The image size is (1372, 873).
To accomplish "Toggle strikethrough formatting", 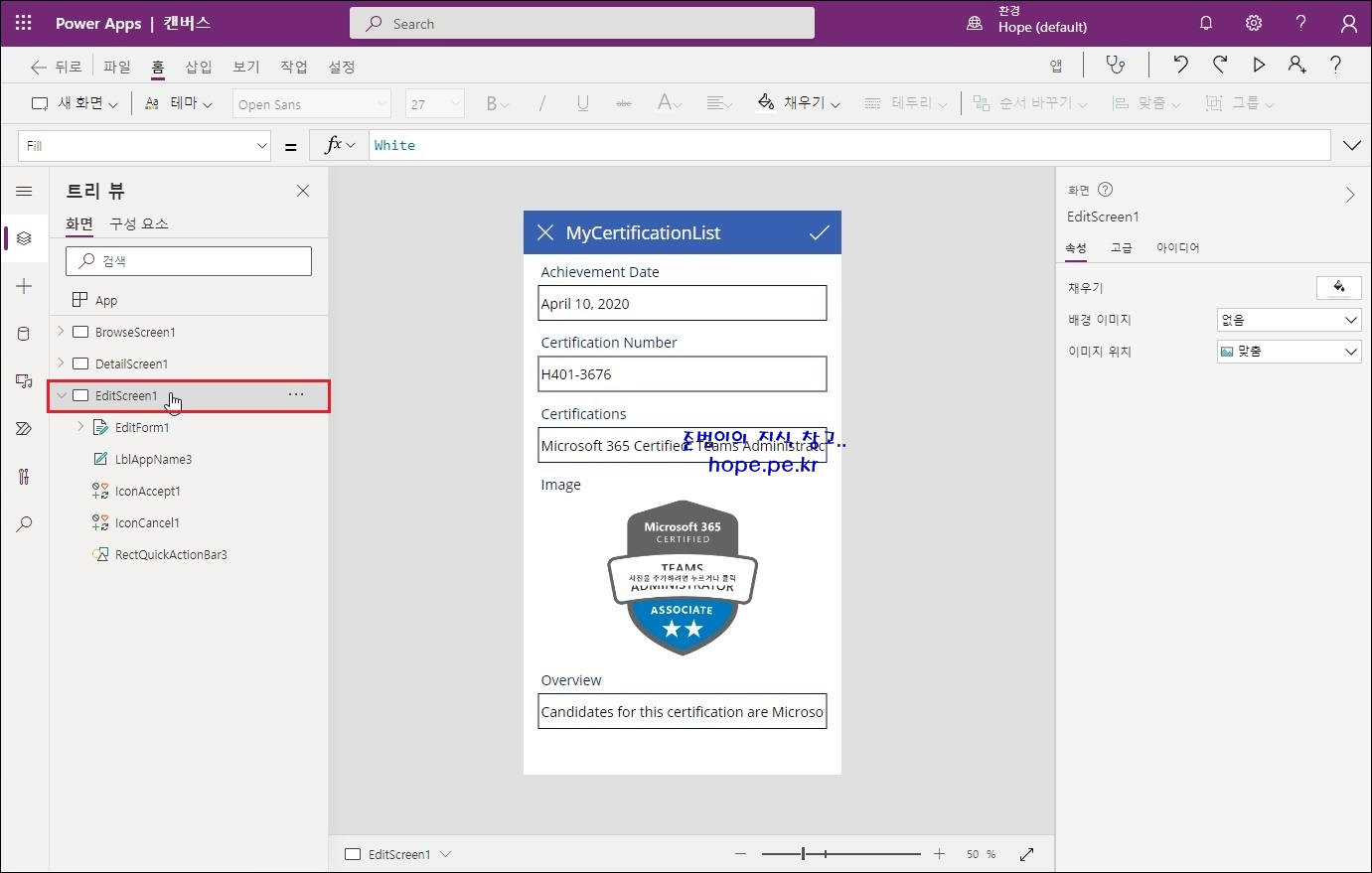I will [x=624, y=103].
